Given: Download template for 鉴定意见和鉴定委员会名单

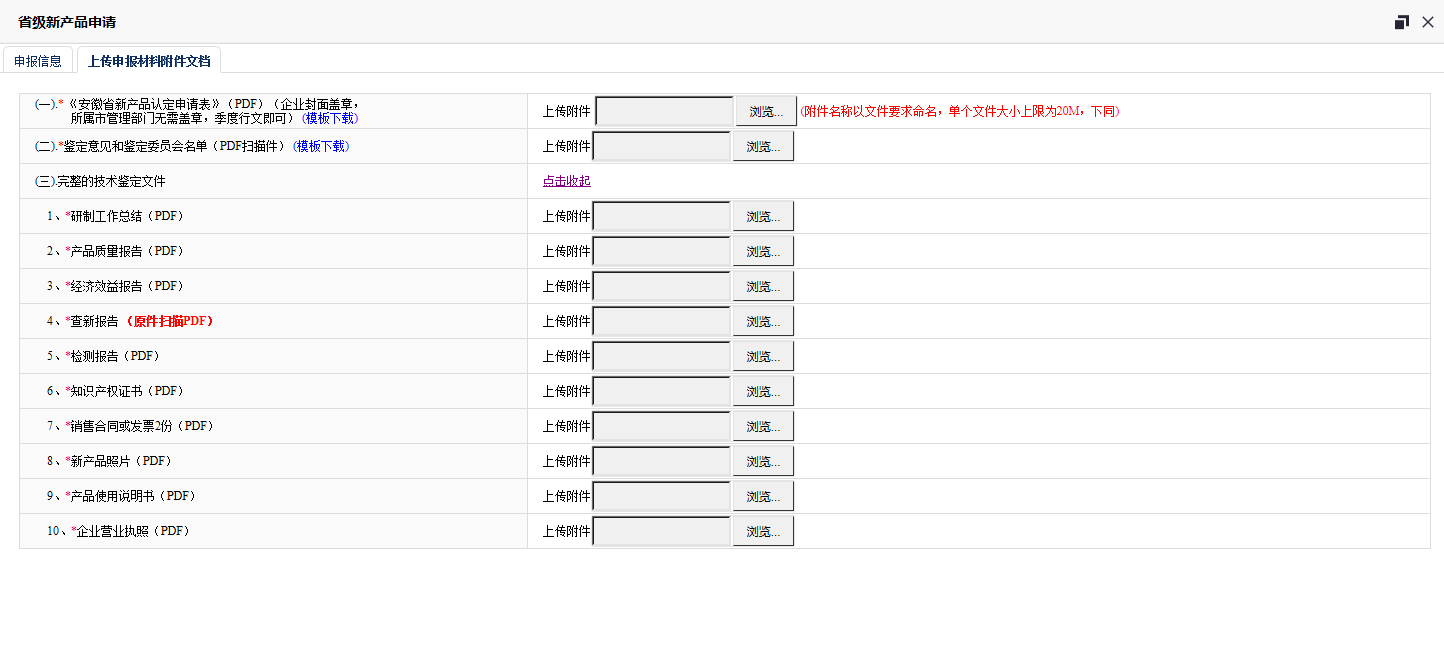Looking at the screenshot, I should pos(321,146).
